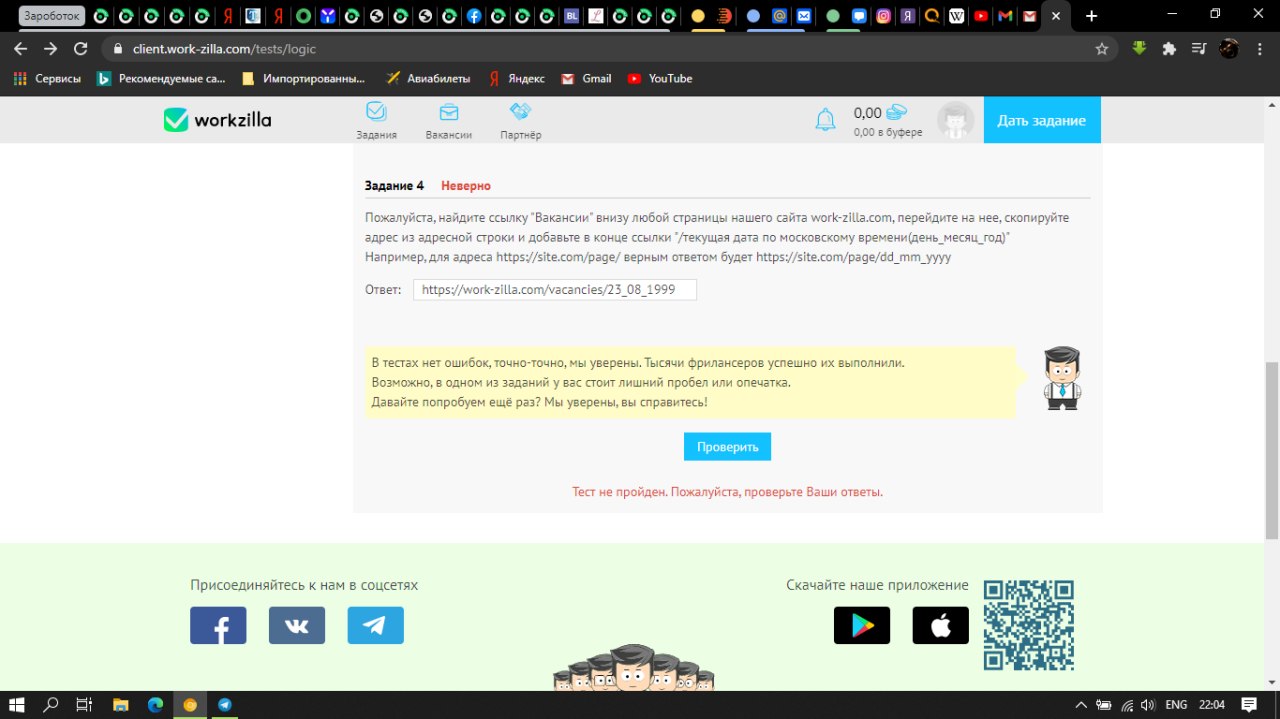This screenshot has height=719, width=1280.
Task: Open the Партнёр section
Action: [520, 120]
